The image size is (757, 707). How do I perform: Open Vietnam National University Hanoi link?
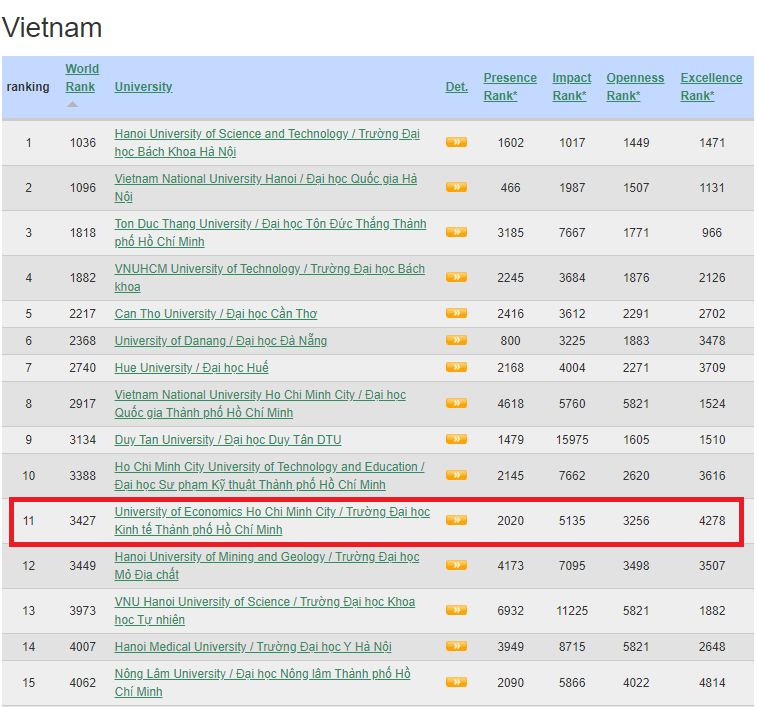click(x=266, y=187)
